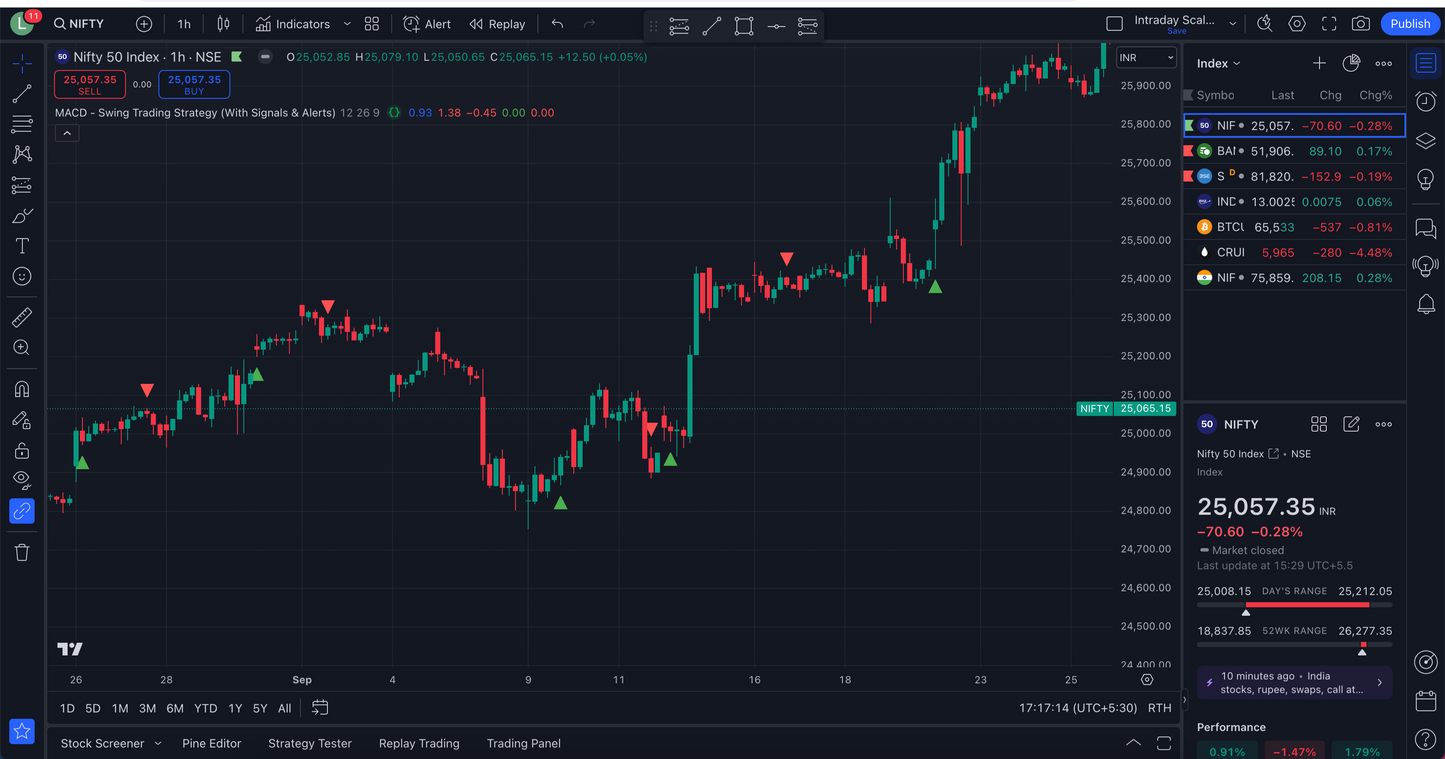Select the patterns drawing tool
1445x759 pixels.
pyautogui.click(x=22, y=154)
